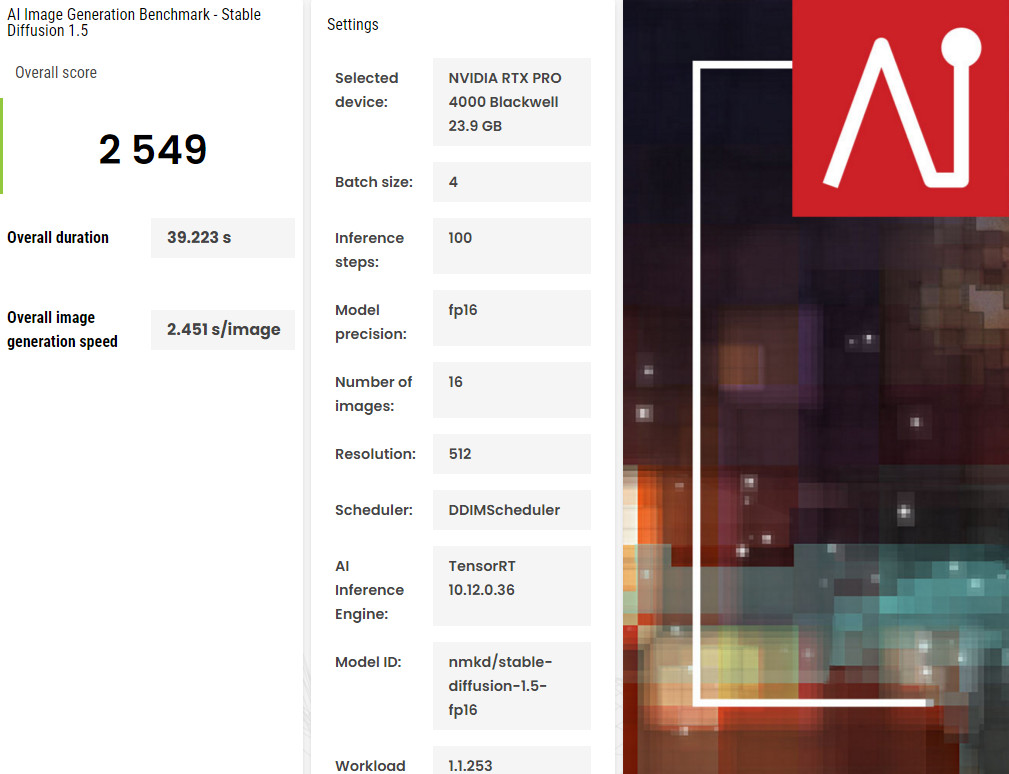Click the Settings panel heading
1009x774 pixels.
coord(353,24)
